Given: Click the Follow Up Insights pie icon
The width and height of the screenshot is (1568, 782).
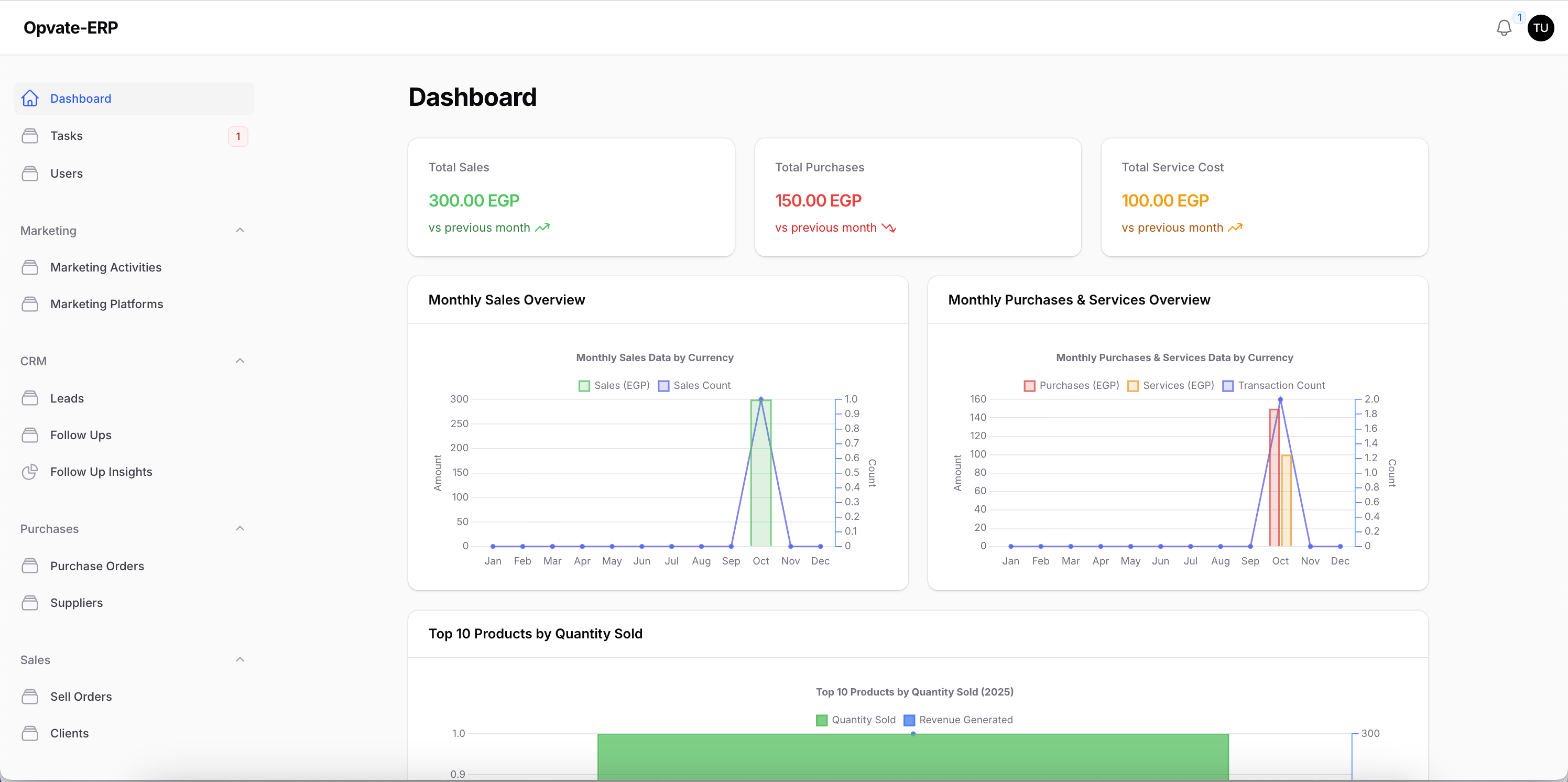Looking at the screenshot, I should pos(30,472).
